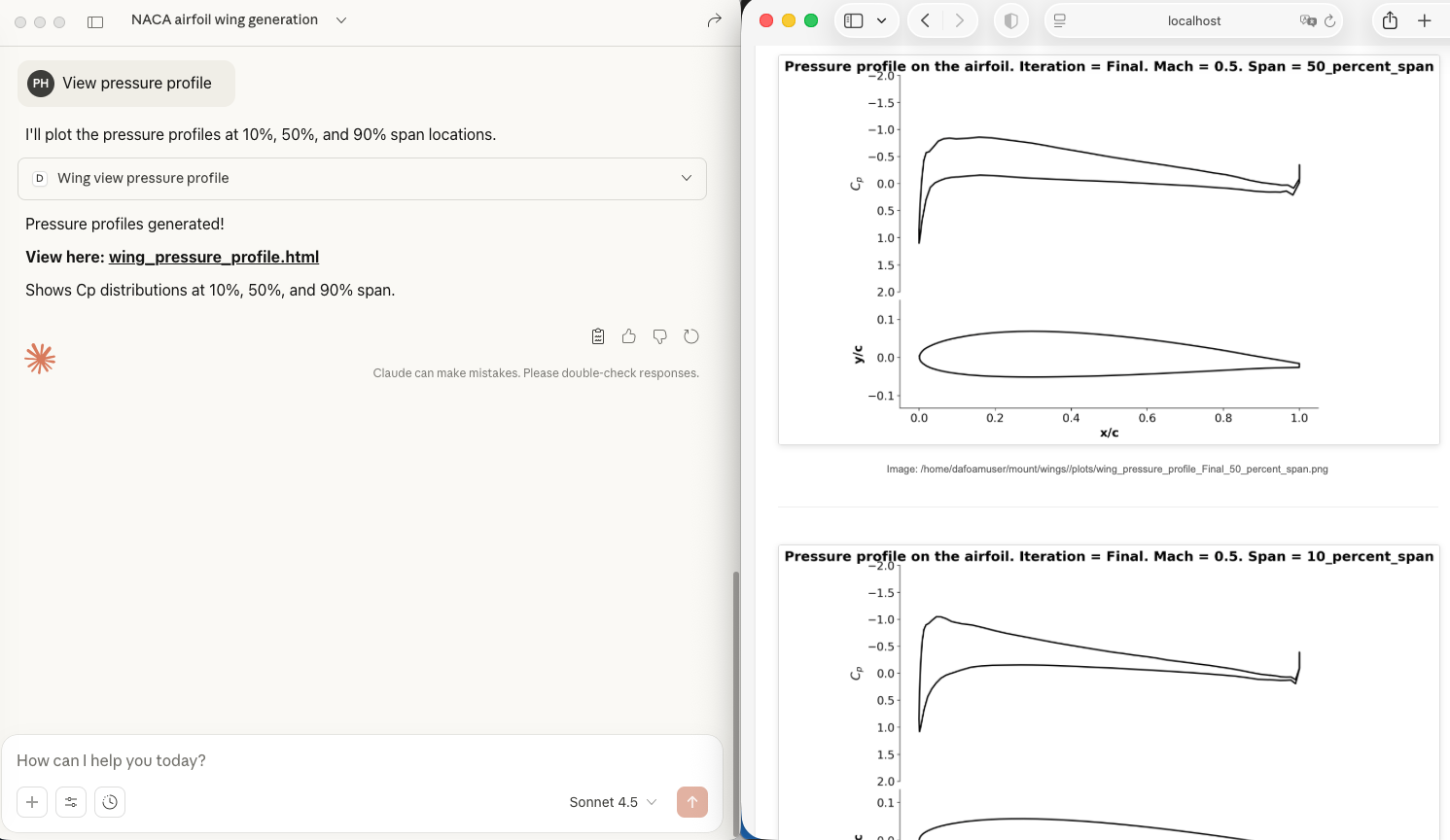The height and width of the screenshot is (840, 1450).
Task: Toggle the Claude sidebar panel icon
Action: click(95, 21)
